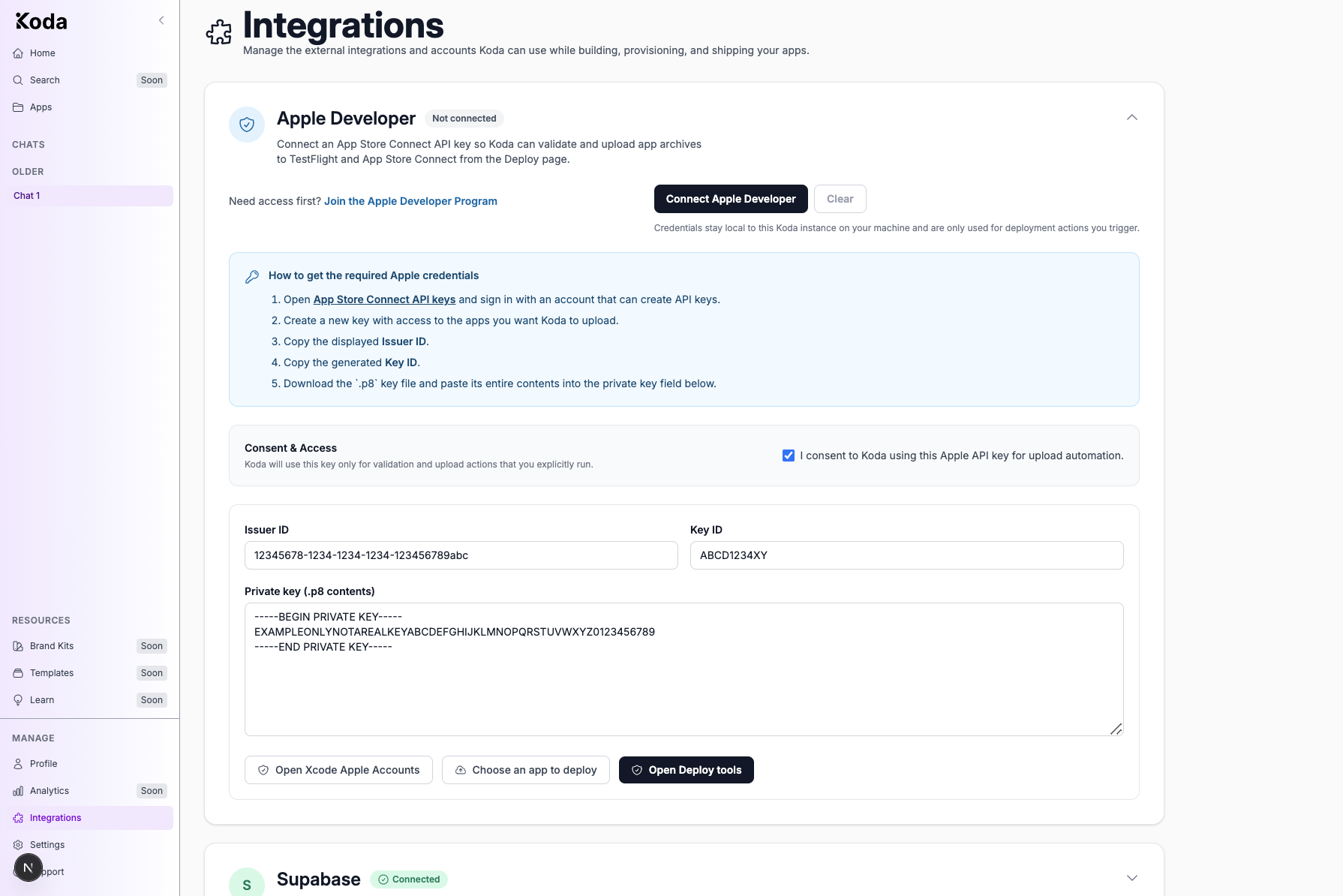Click Connect Apple Developer button
The image size is (1343, 896).
coord(731,199)
